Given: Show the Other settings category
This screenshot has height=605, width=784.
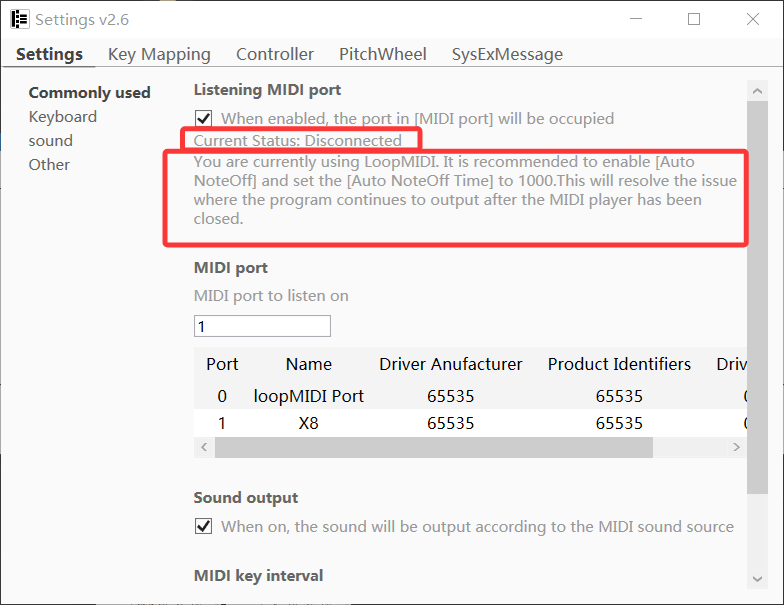Looking at the screenshot, I should pos(49,165).
